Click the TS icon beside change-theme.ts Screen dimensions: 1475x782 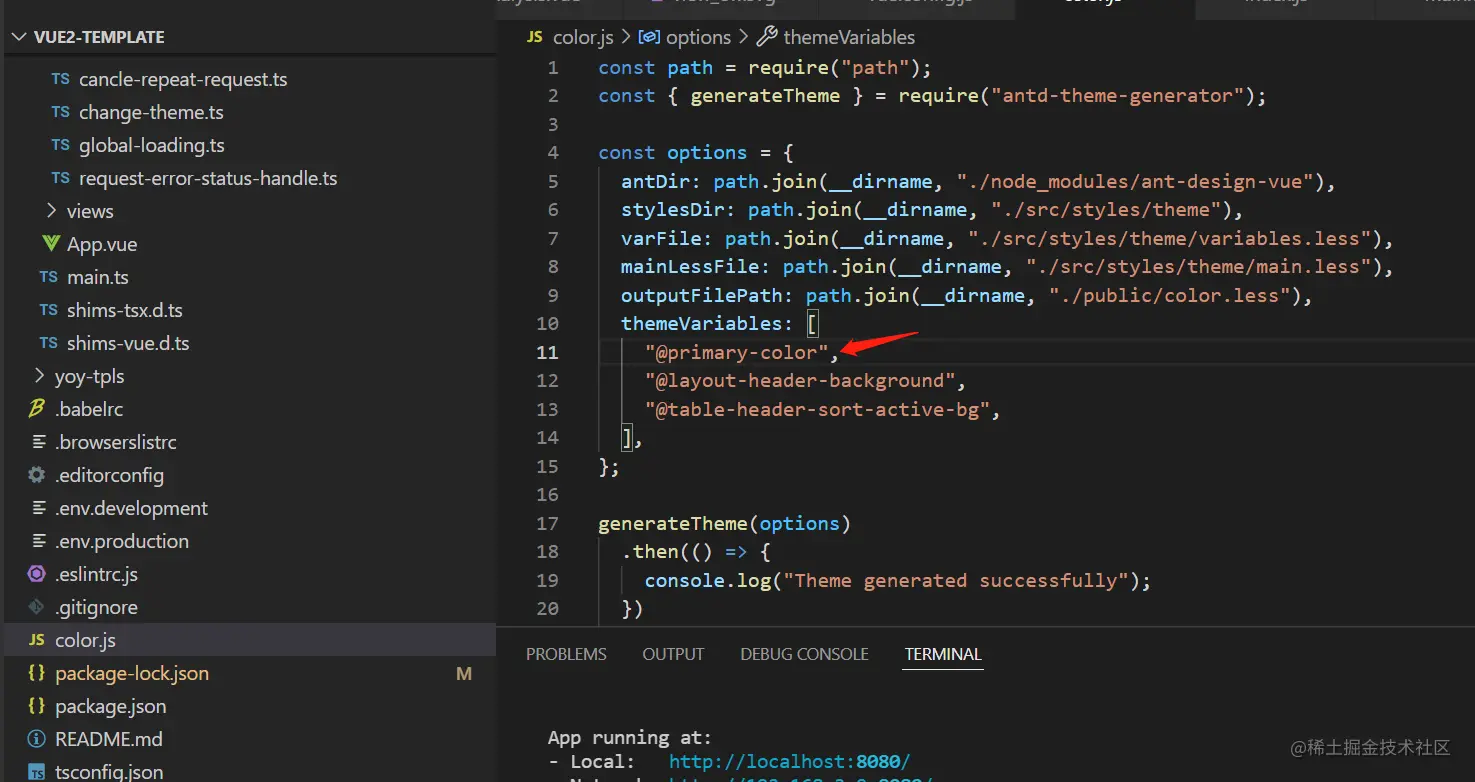[61, 112]
